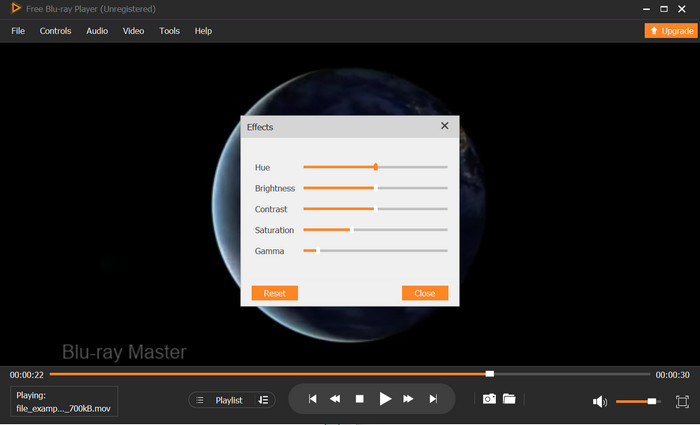Mute audio with the speaker icon

click(x=600, y=401)
